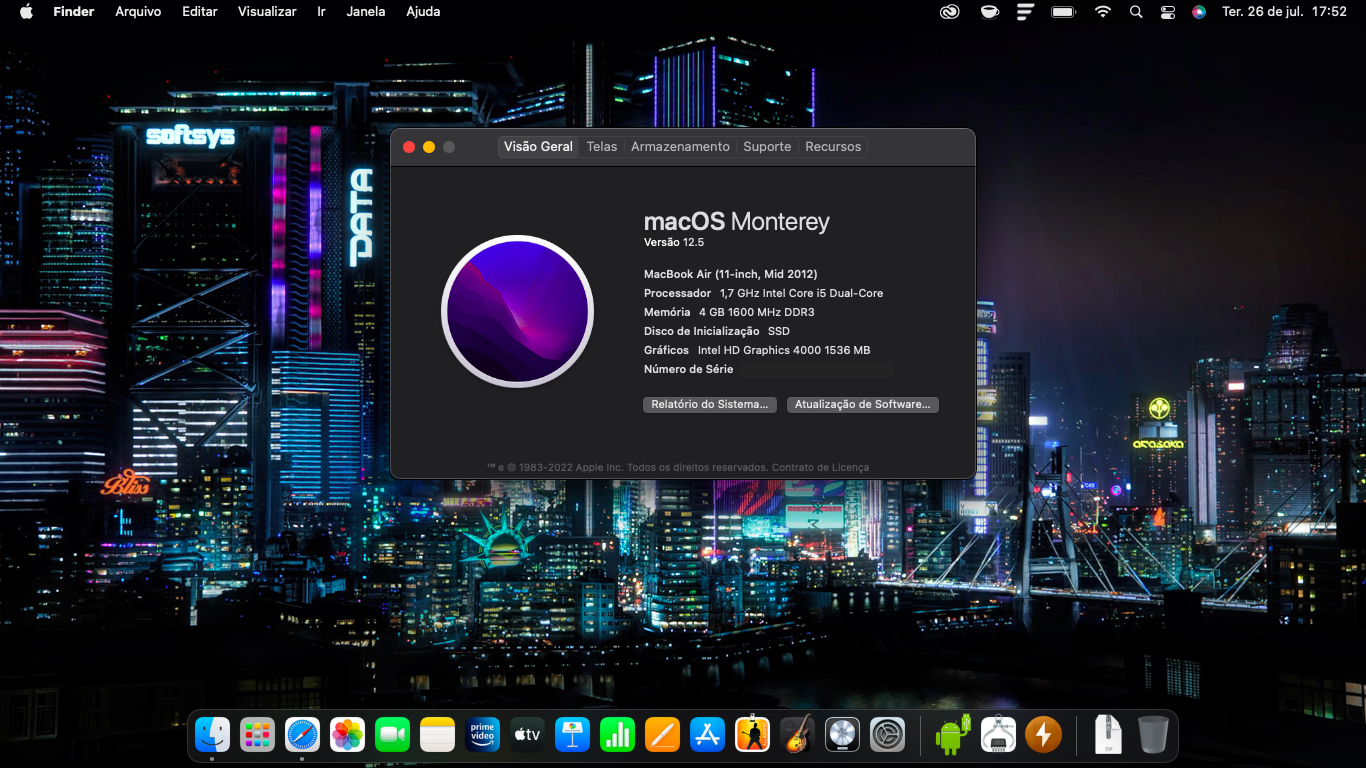Launch Apple TV from the dock
This screenshot has height=768, width=1366.
coord(527,735)
